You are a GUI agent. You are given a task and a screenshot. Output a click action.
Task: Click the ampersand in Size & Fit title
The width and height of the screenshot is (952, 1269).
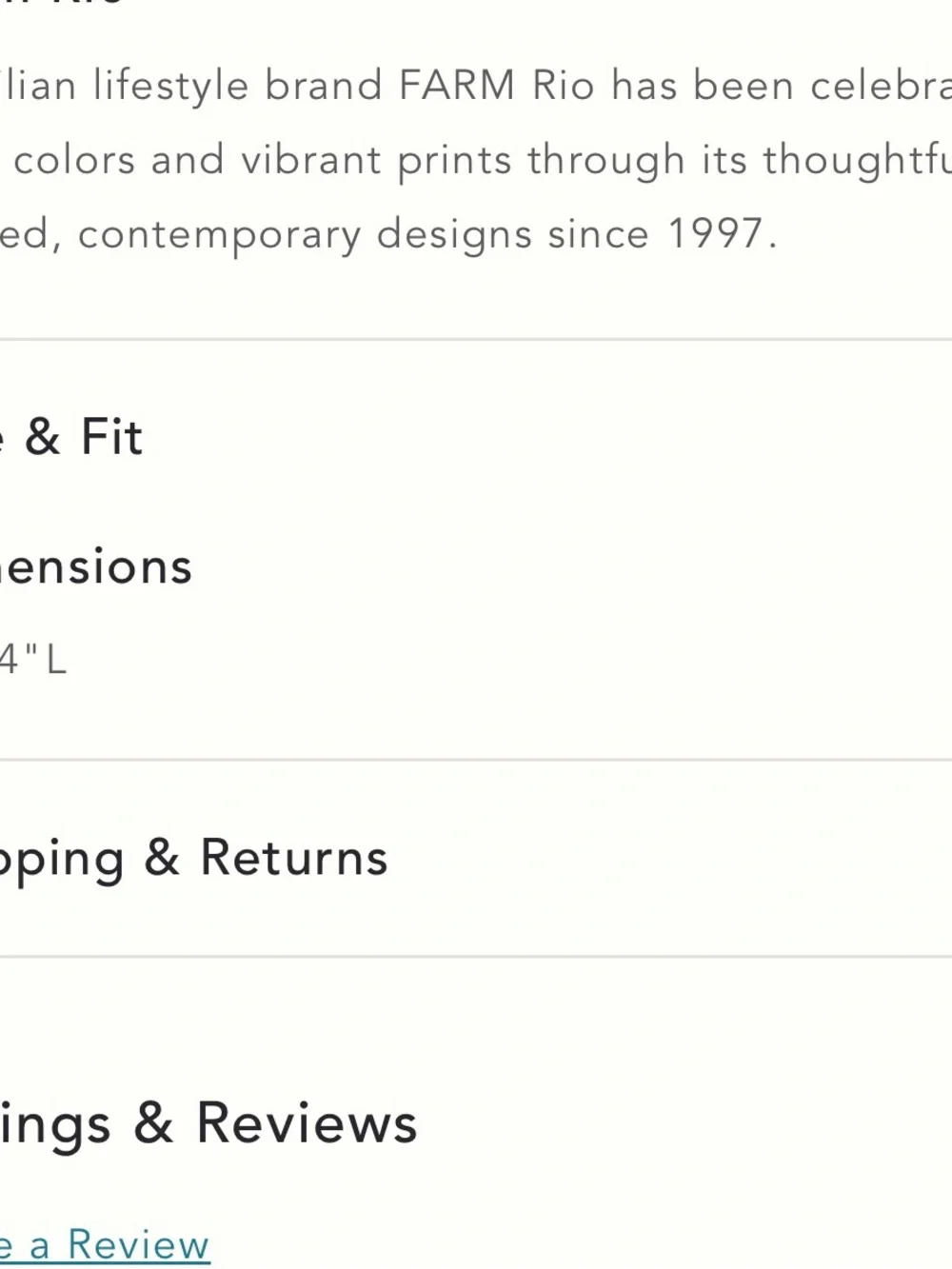coord(43,438)
